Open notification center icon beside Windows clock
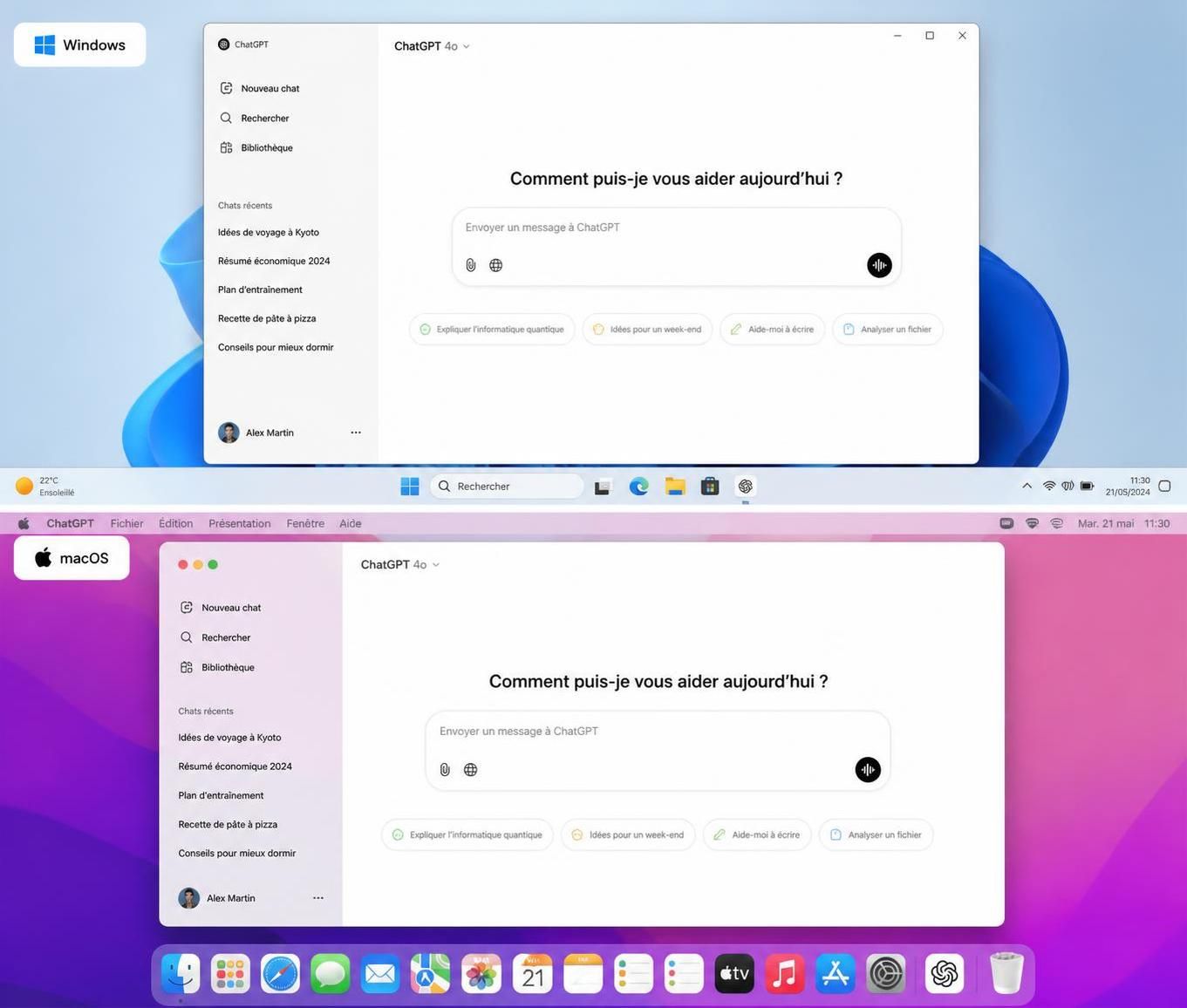The height and width of the screenshot is (1008, 1187). [1164, 487]
